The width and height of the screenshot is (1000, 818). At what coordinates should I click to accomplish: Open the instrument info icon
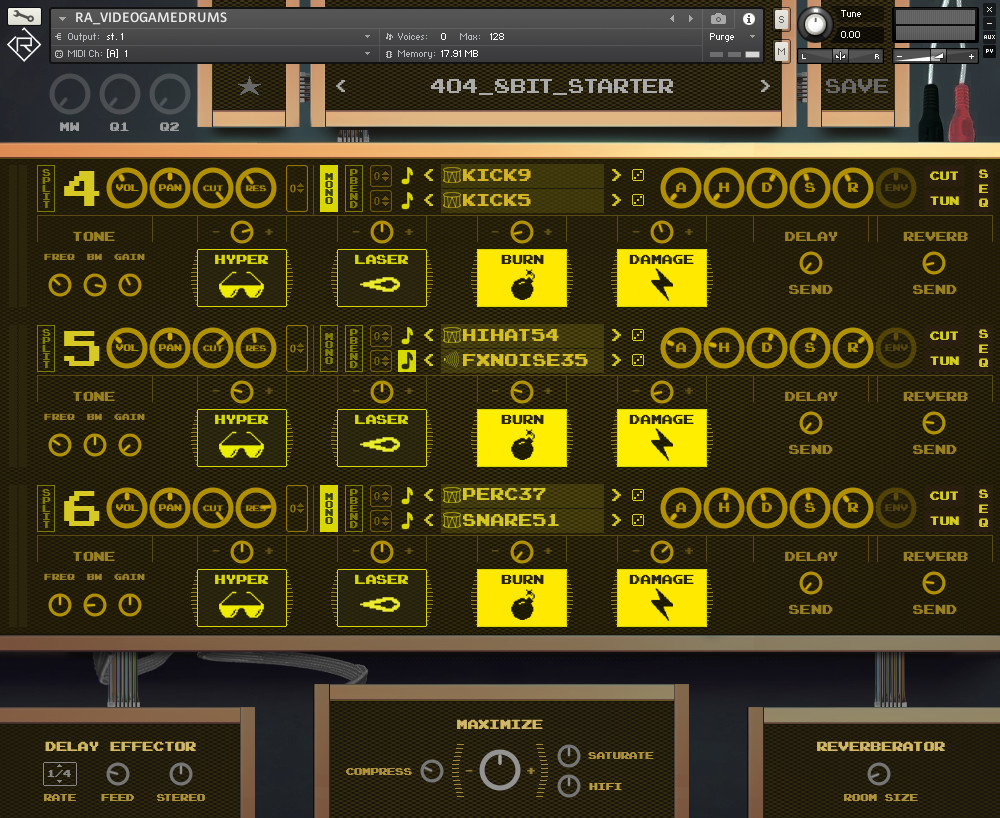(x=749, y=19)
